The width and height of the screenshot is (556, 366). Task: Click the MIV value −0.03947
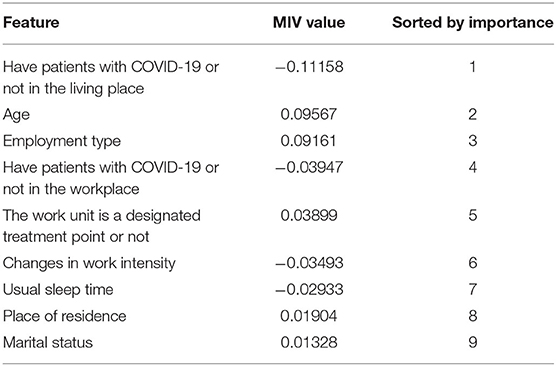[309, 167]
